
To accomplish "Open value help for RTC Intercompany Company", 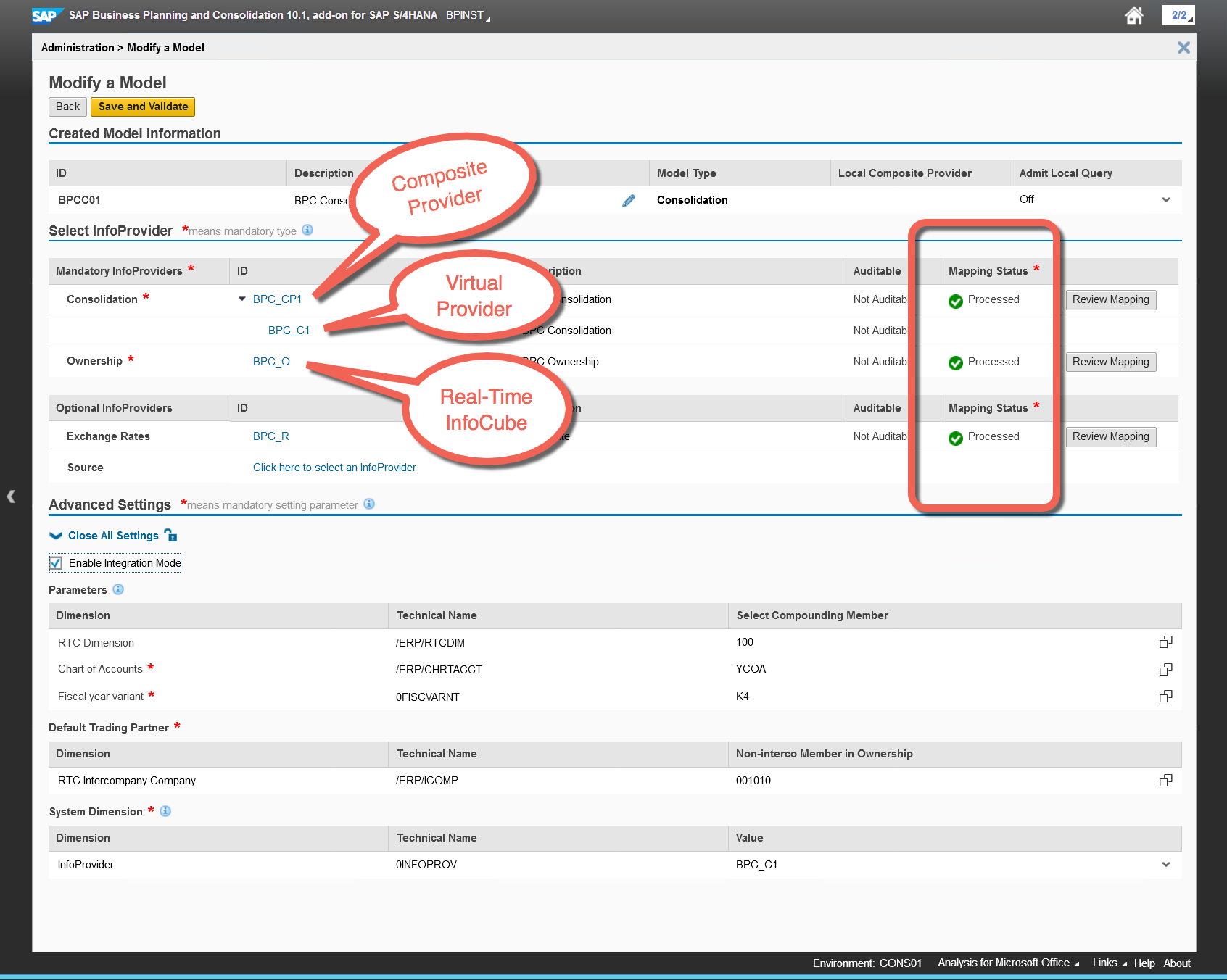I will tap(1165, 781).
